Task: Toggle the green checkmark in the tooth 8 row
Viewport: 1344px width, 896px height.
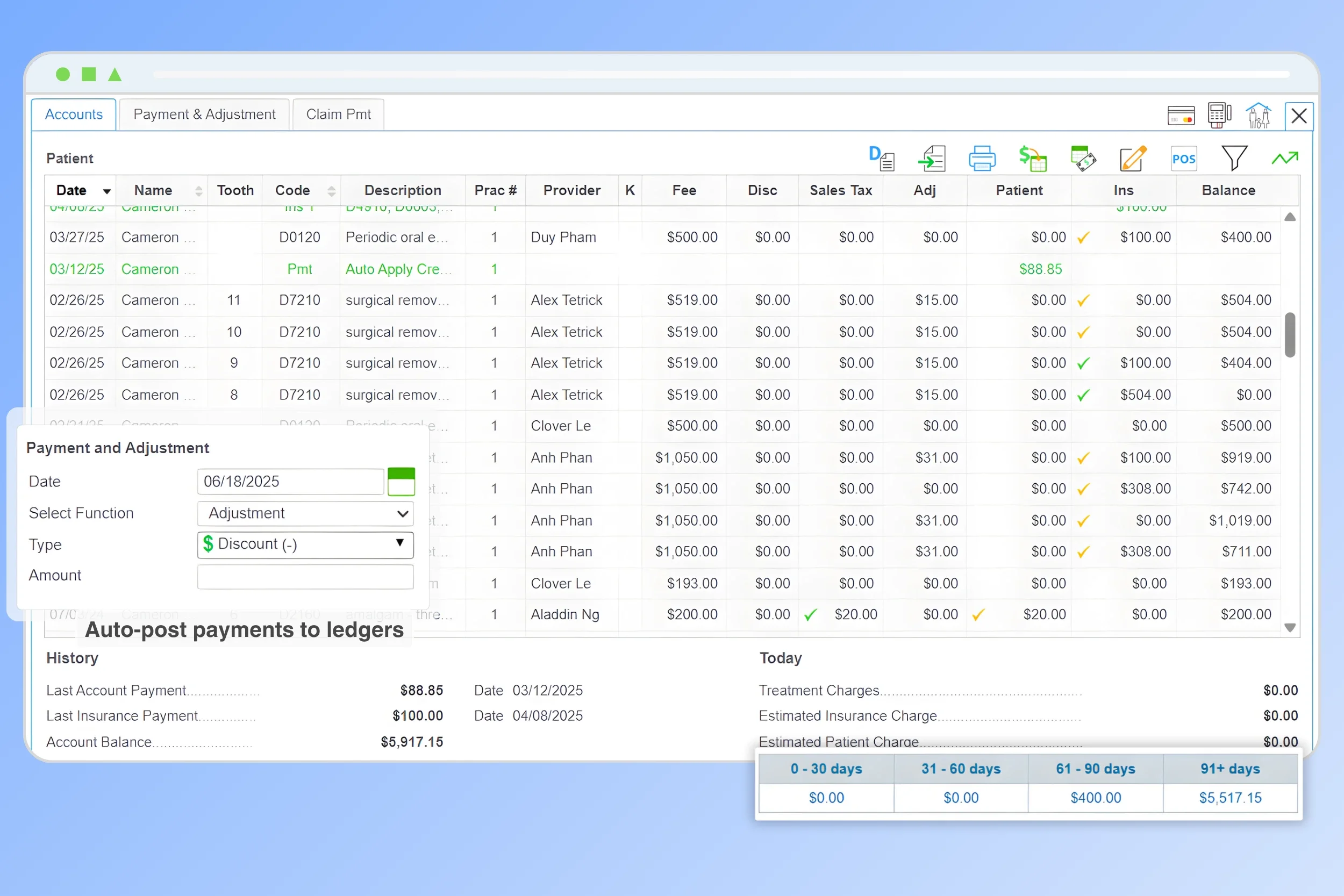Action: (x=1083, y=396)
